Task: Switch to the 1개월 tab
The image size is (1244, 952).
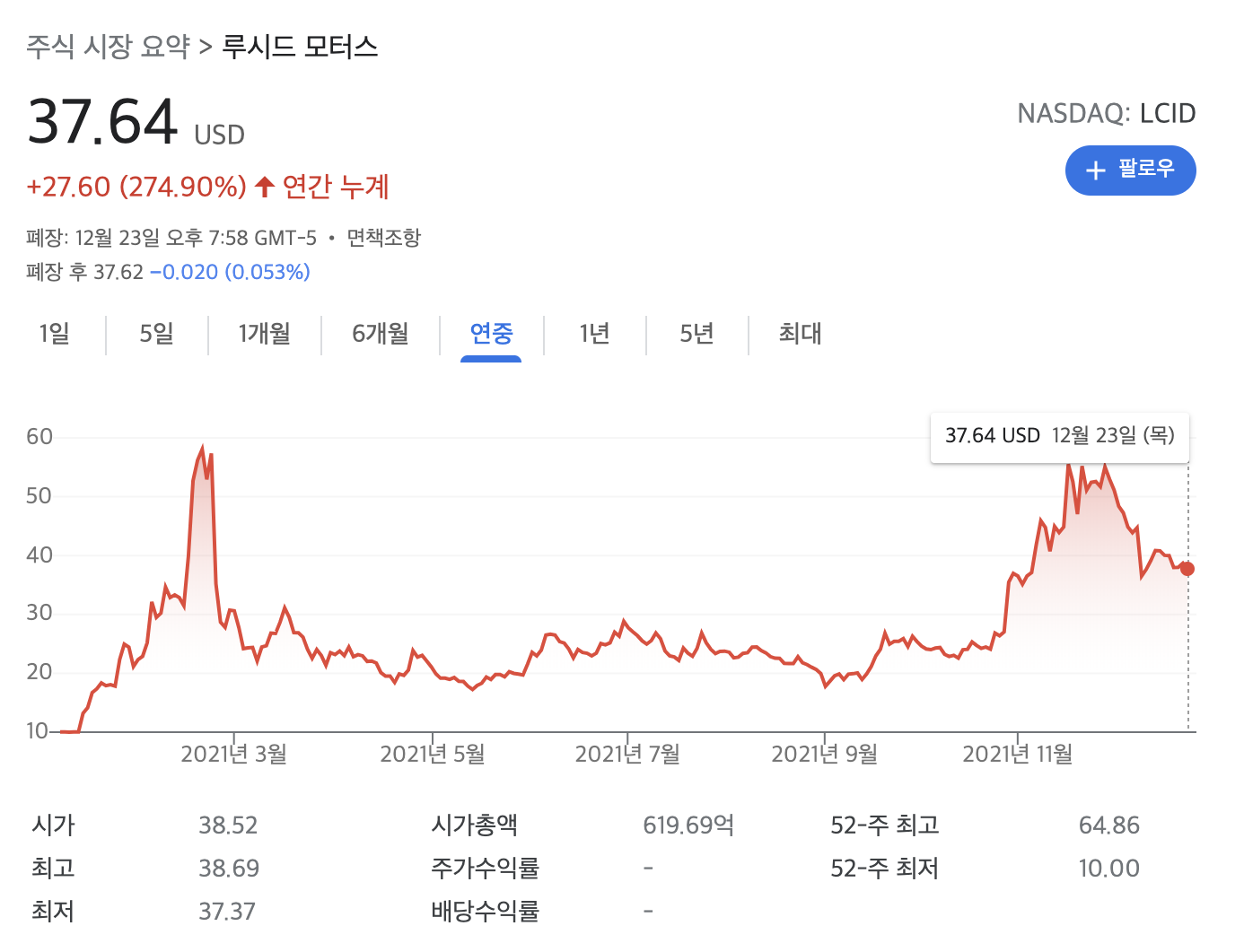Action: (264, 334)
